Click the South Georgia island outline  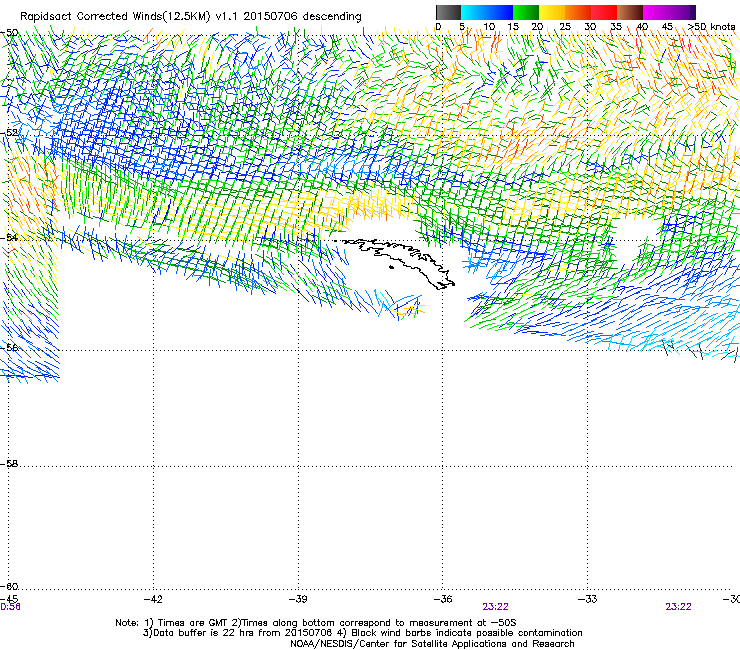point(399,263)
